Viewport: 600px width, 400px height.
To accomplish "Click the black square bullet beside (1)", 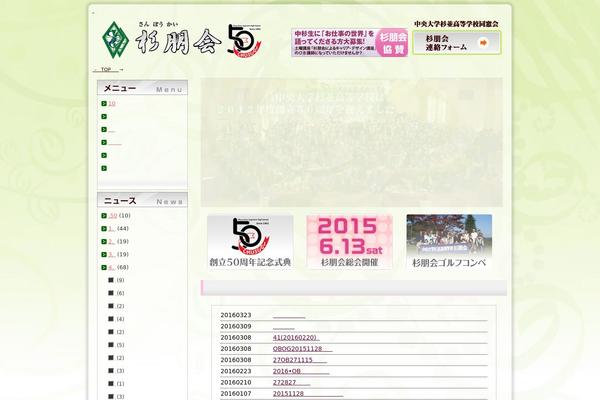I will pyautogui.click(x=111, y=384).
